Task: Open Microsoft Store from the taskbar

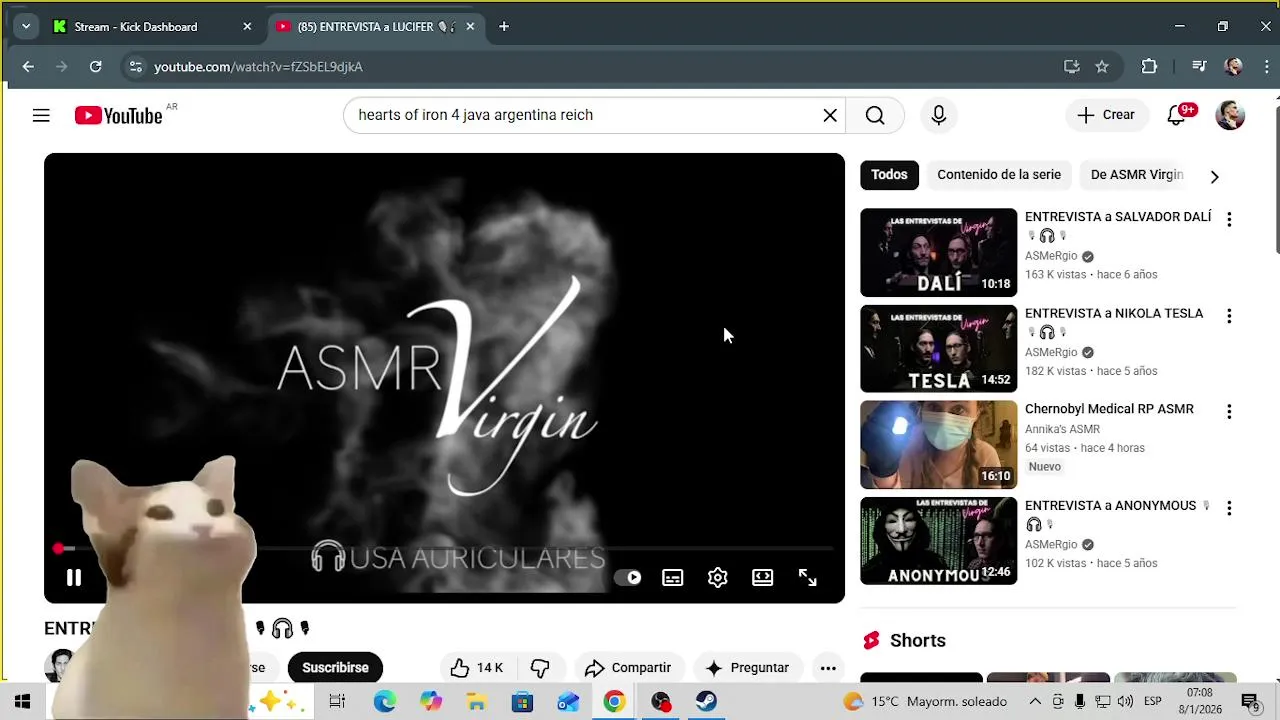Action: tap(522, 702)
